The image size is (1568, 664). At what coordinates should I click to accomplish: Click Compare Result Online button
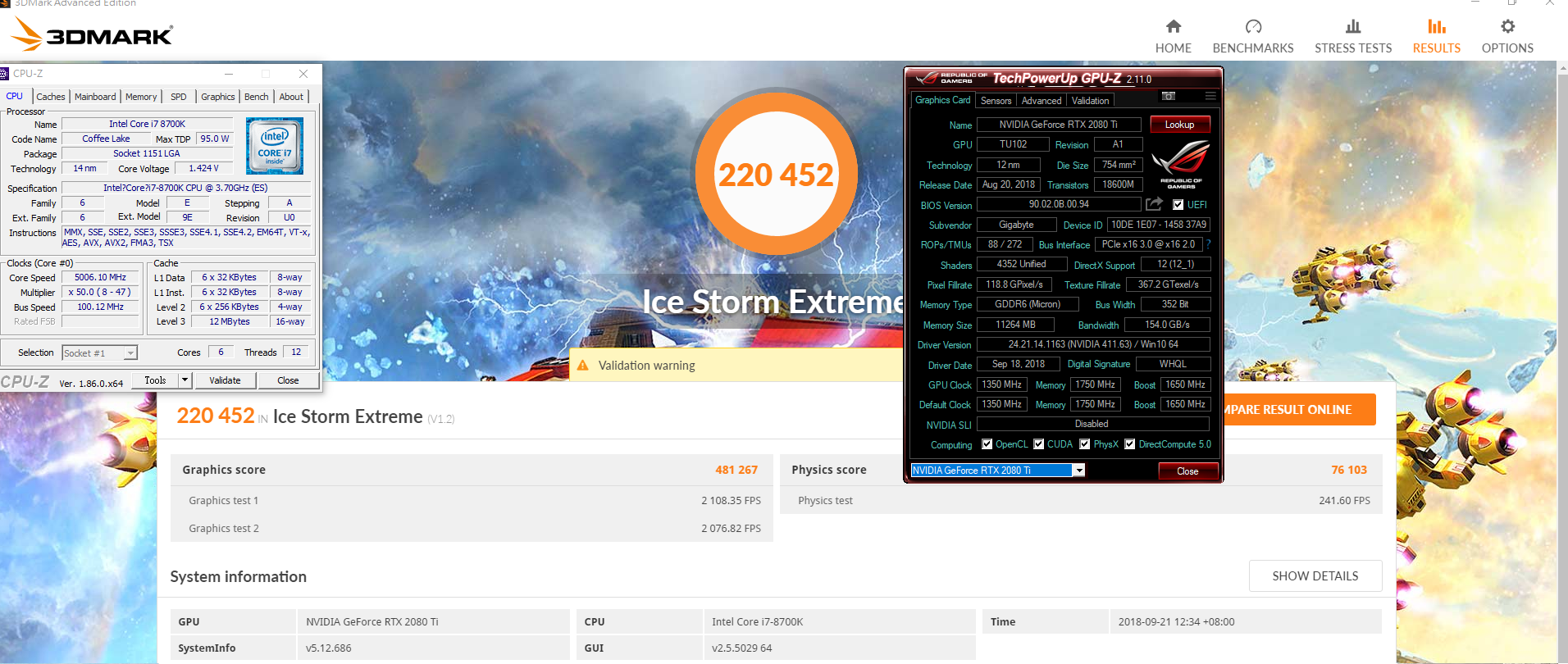click(1298, 410)
